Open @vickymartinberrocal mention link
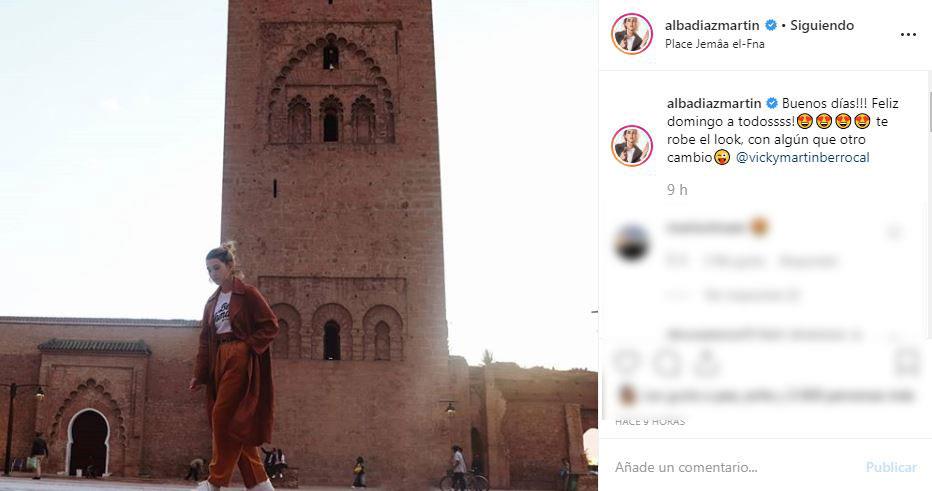 [x=802, y=158]
